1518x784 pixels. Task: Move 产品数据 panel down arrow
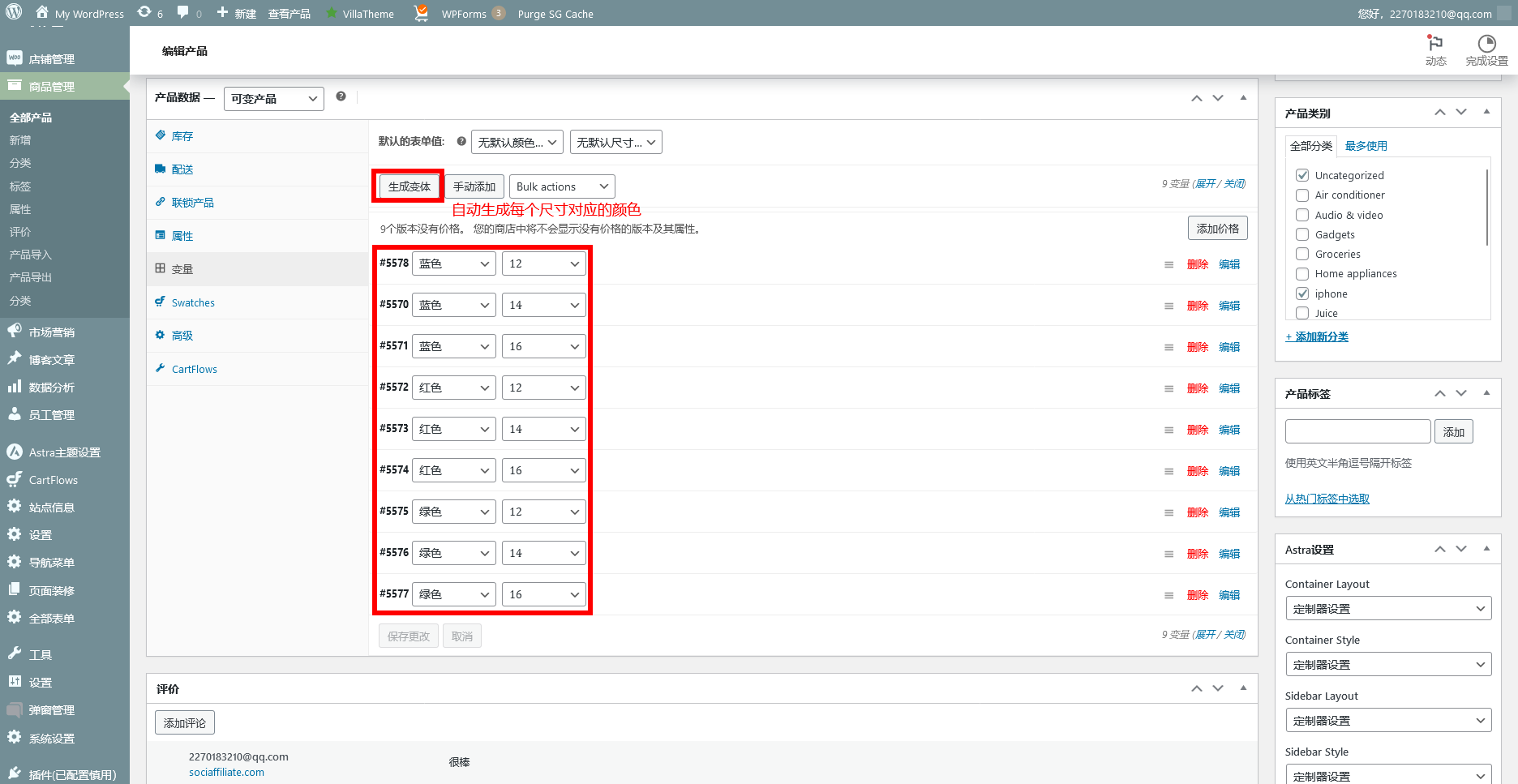point(1218,98)
